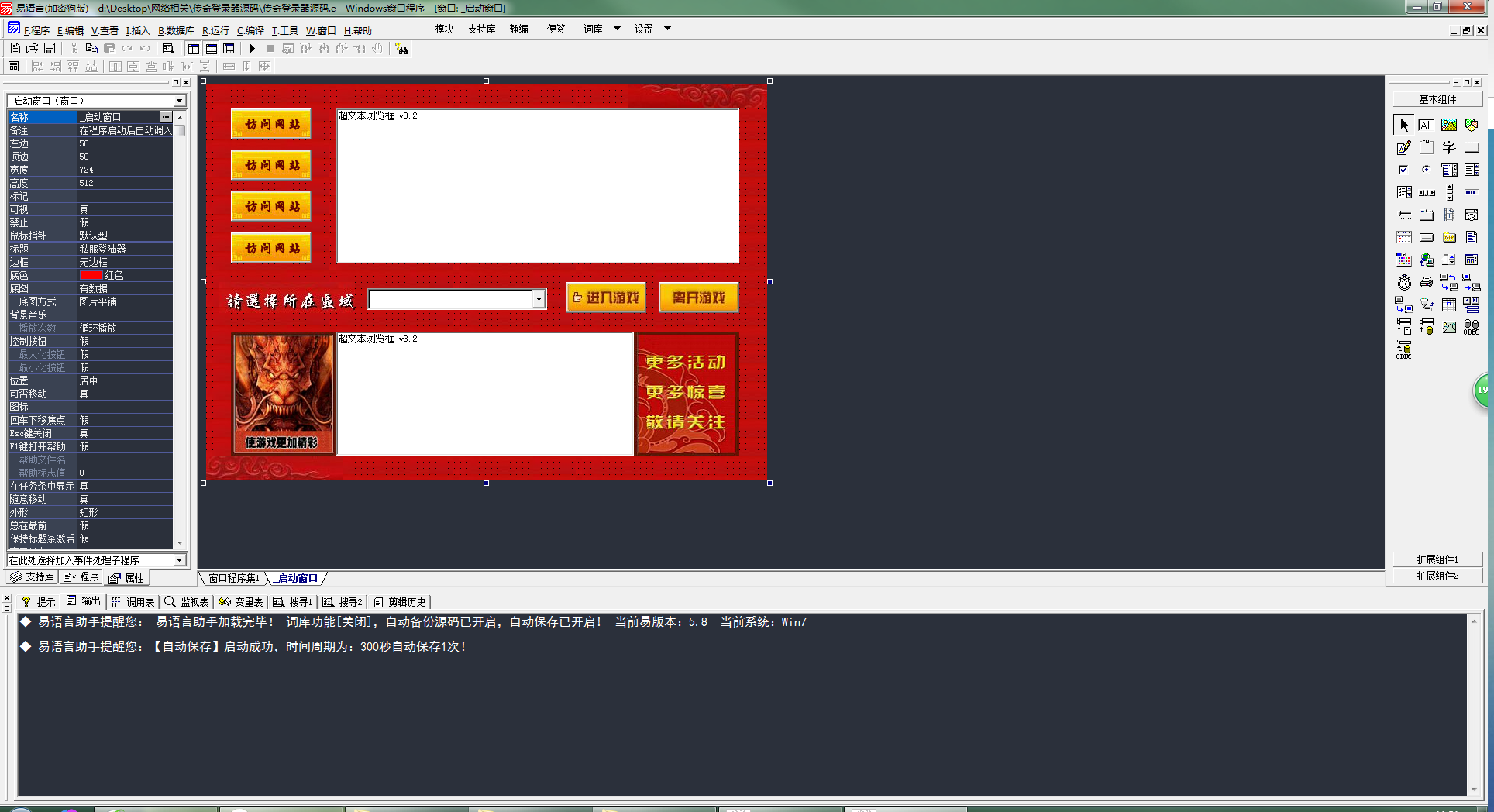Viewport: 1494px width, 812px height.
Task: Click the Save file toolbar icon
Action: [50, 49]
